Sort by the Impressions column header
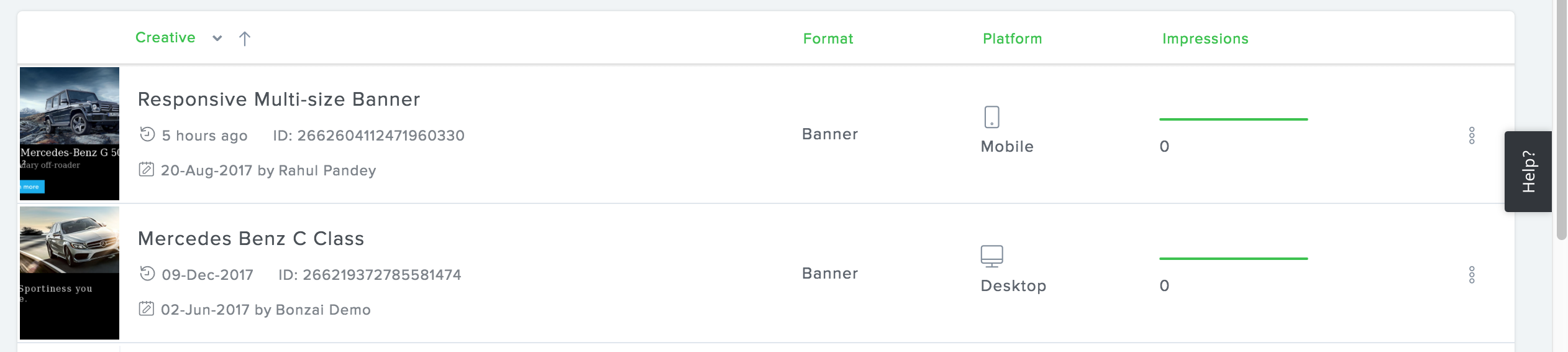1568x352 pixels. (x=1205, y=39)
